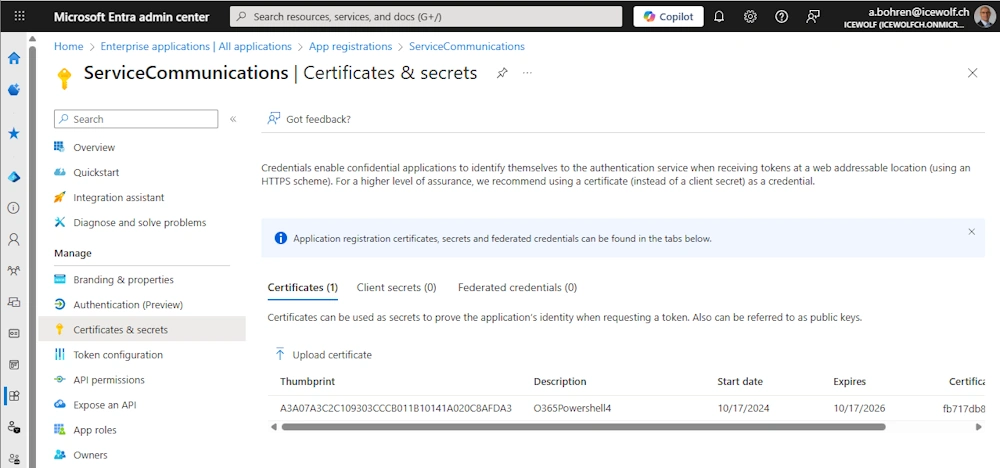The width and height of the screenshot is (1000, 468).
Task: Open Favorites star in left rail
Action: click(x=14, y=133)
